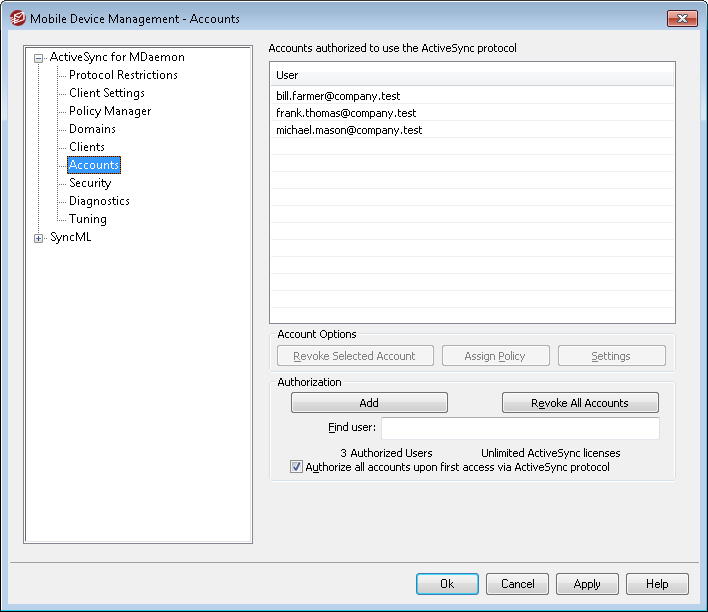Select the Accounts tree item

tap(94, 165)
